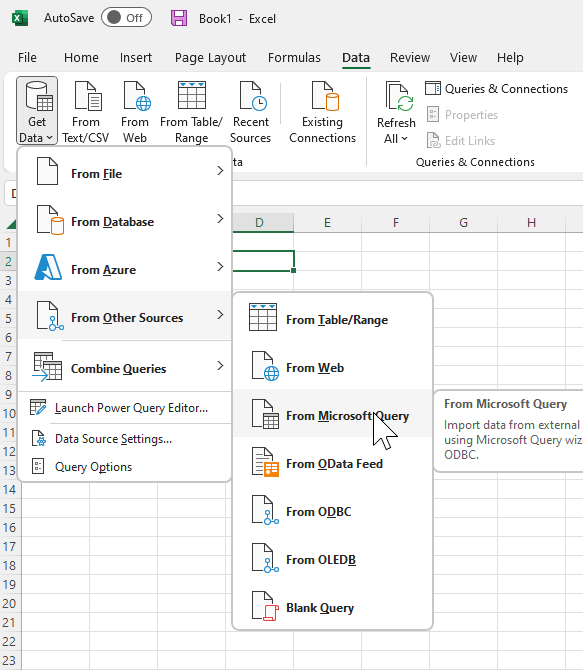The width and height of the screenshot is (583, 670).
Task: Open the Queries & Connections pane button
Action: click(x=496, y=89)
